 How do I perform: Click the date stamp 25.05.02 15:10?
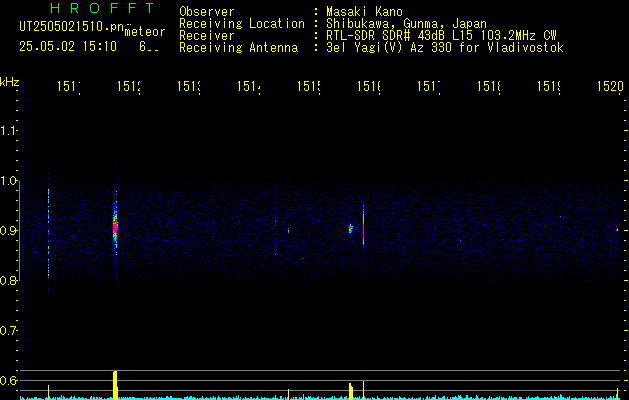68,47
